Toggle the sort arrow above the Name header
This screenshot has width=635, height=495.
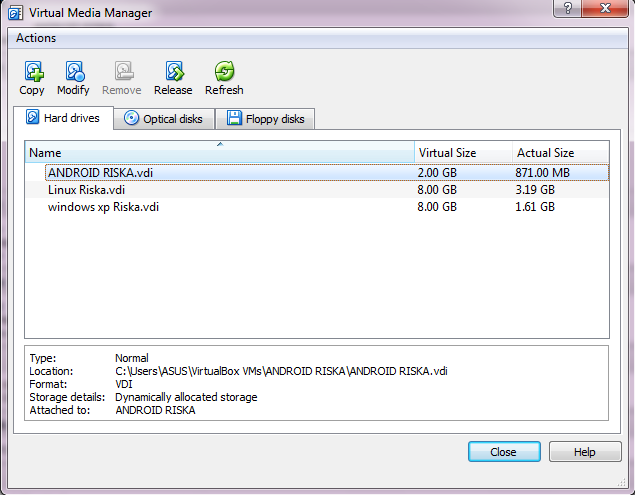220,144
